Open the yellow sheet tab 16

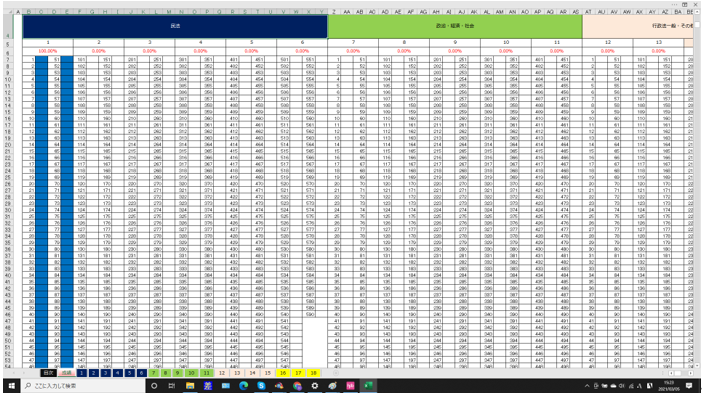(x=283, y=373)
